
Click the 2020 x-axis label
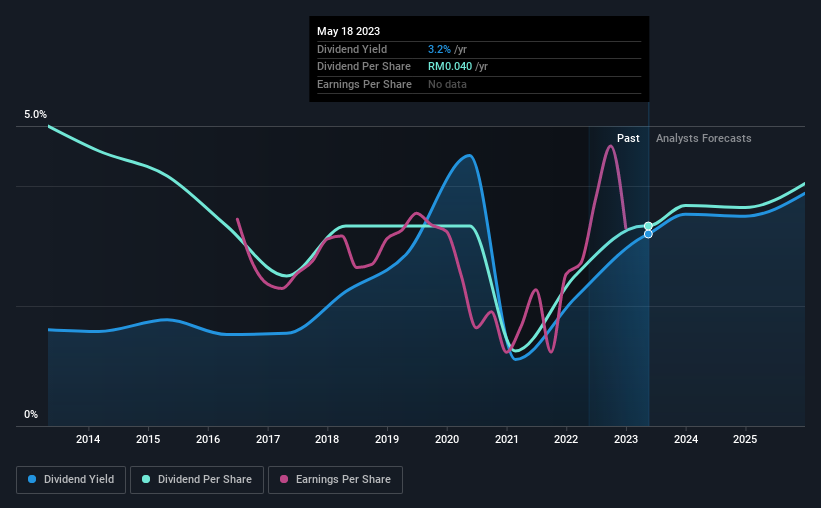coord(447,439)
